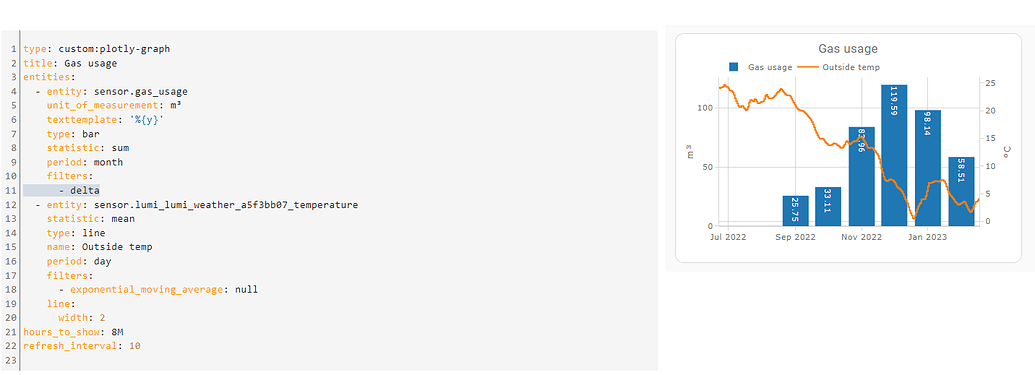This screenshot has height=375, width=1035.
Task: Select the 33.11 bar in the chart
Action: [x=828, y=207]
